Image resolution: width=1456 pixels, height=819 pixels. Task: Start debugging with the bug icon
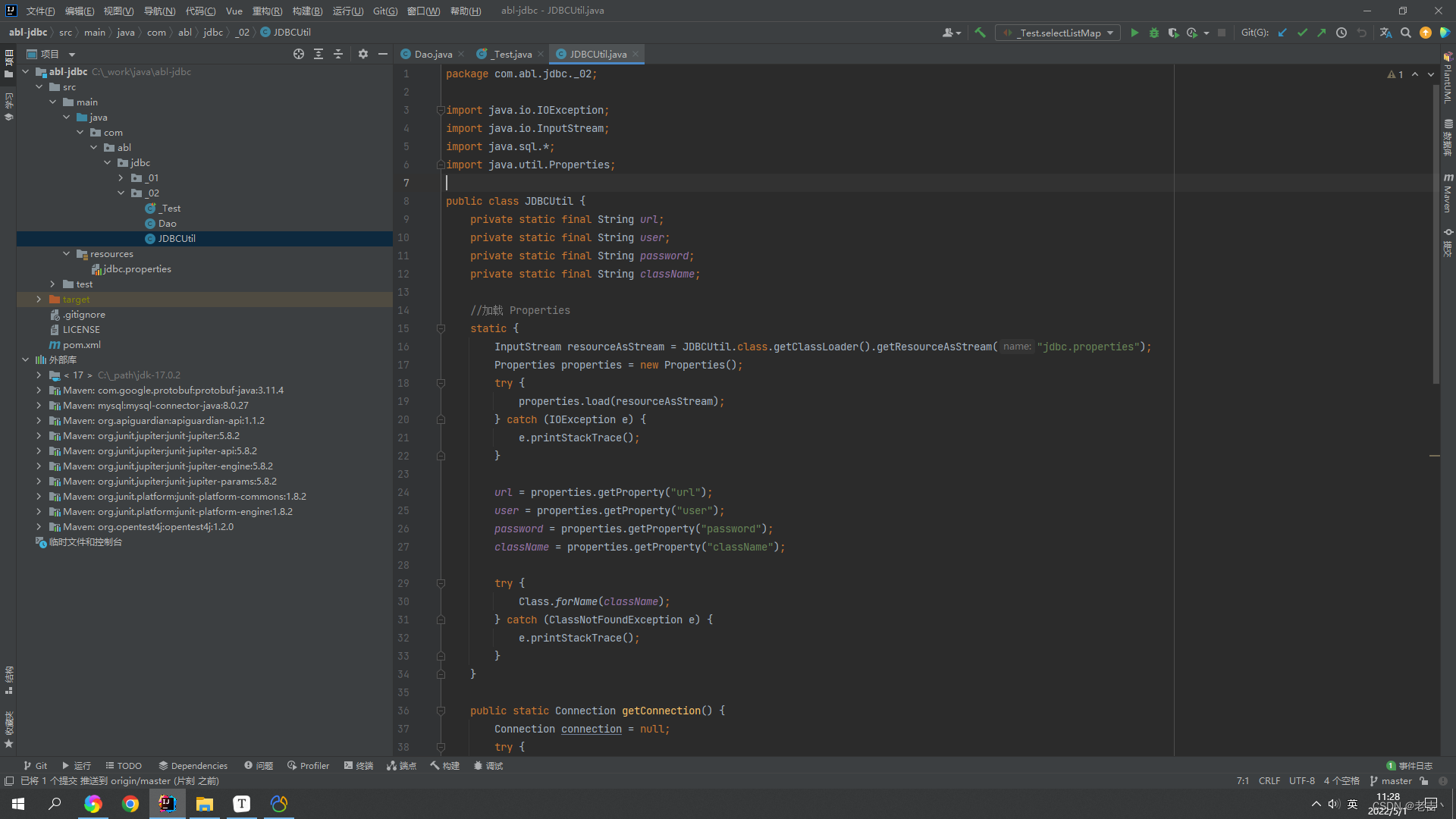(1153, 33)
